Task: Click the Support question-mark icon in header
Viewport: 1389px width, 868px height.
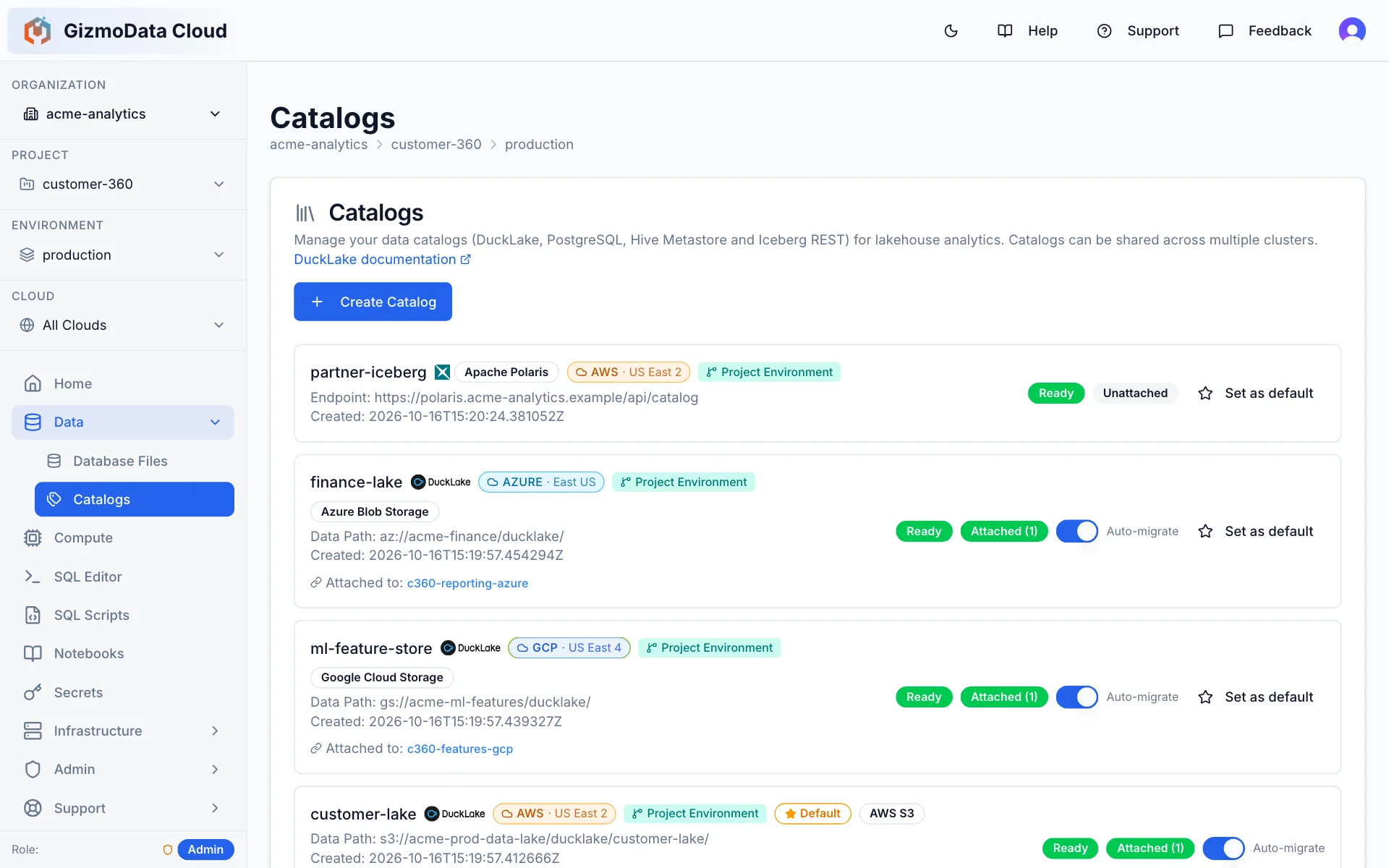Action: (x=1104, y=30)
